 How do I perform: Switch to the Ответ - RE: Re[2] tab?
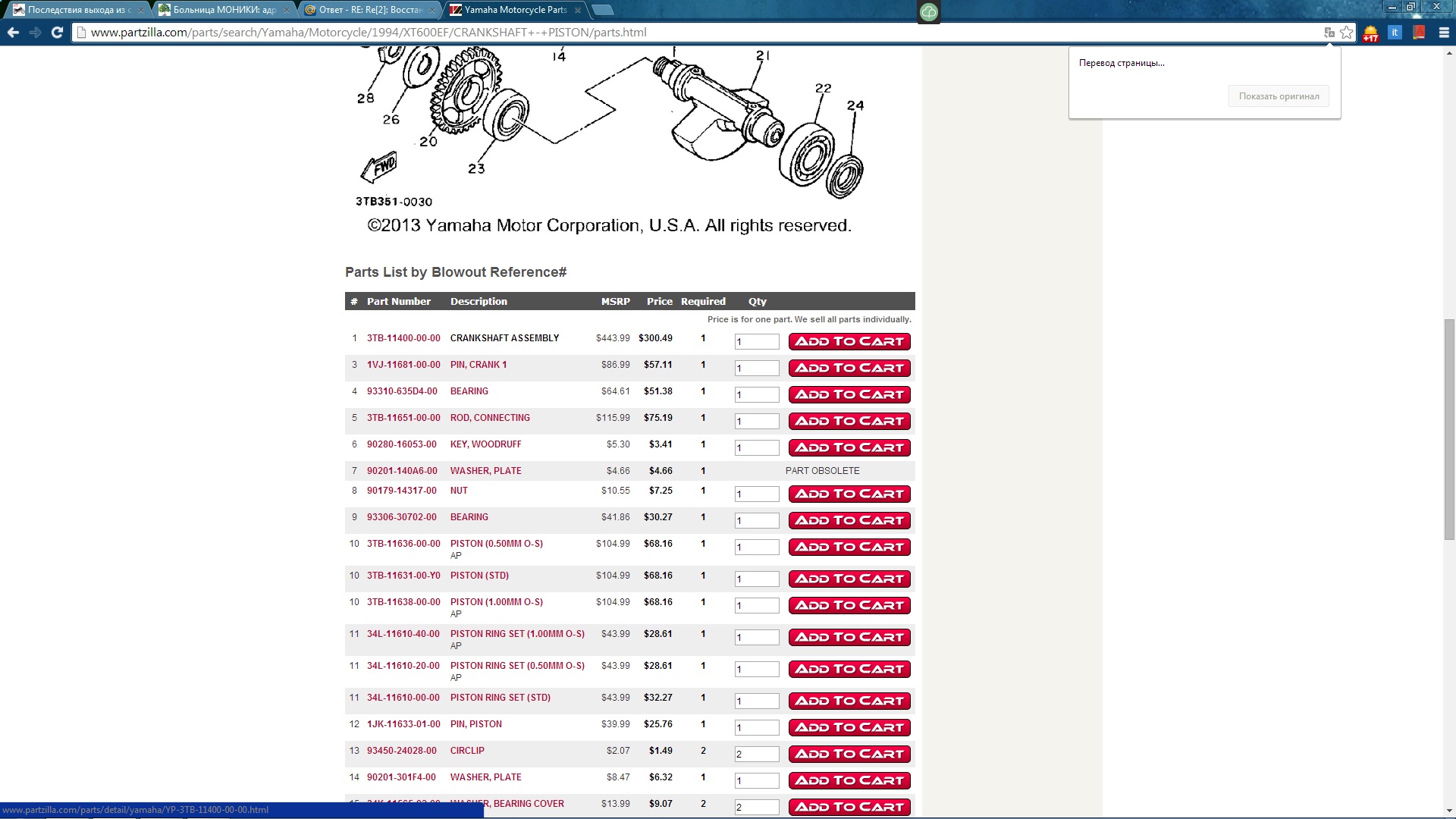coord(369,10)
